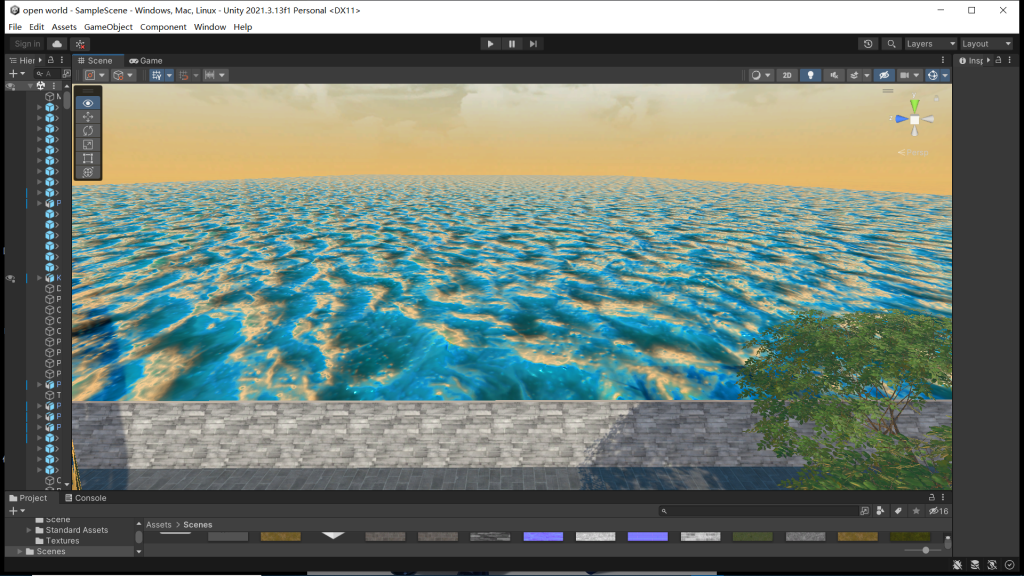Viewport: 1024px width, 576px height.
Task: Open the Layers dropdown
Action: click(x=928, y=44)
